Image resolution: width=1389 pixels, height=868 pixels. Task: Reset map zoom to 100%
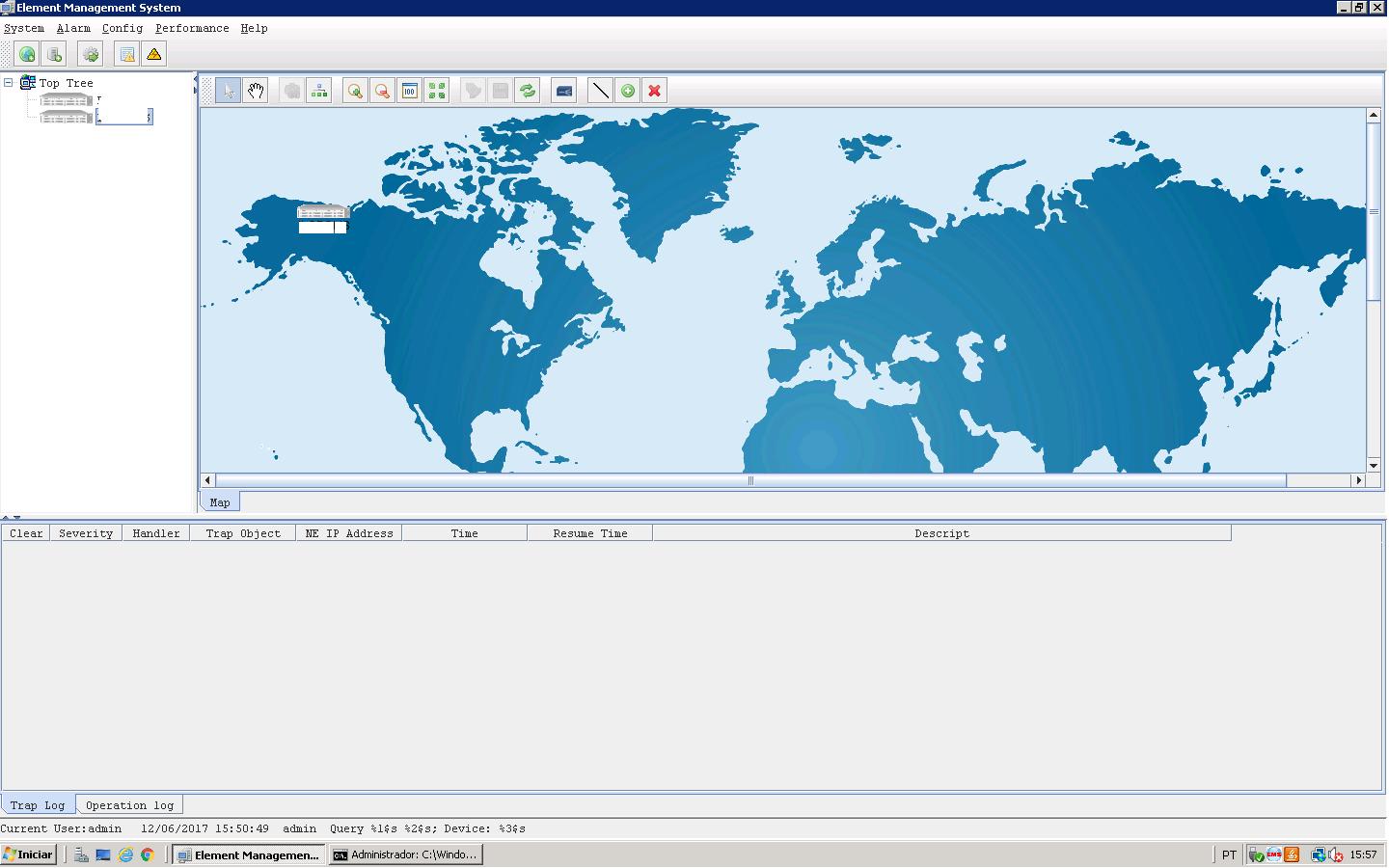[x=410, y=91]
